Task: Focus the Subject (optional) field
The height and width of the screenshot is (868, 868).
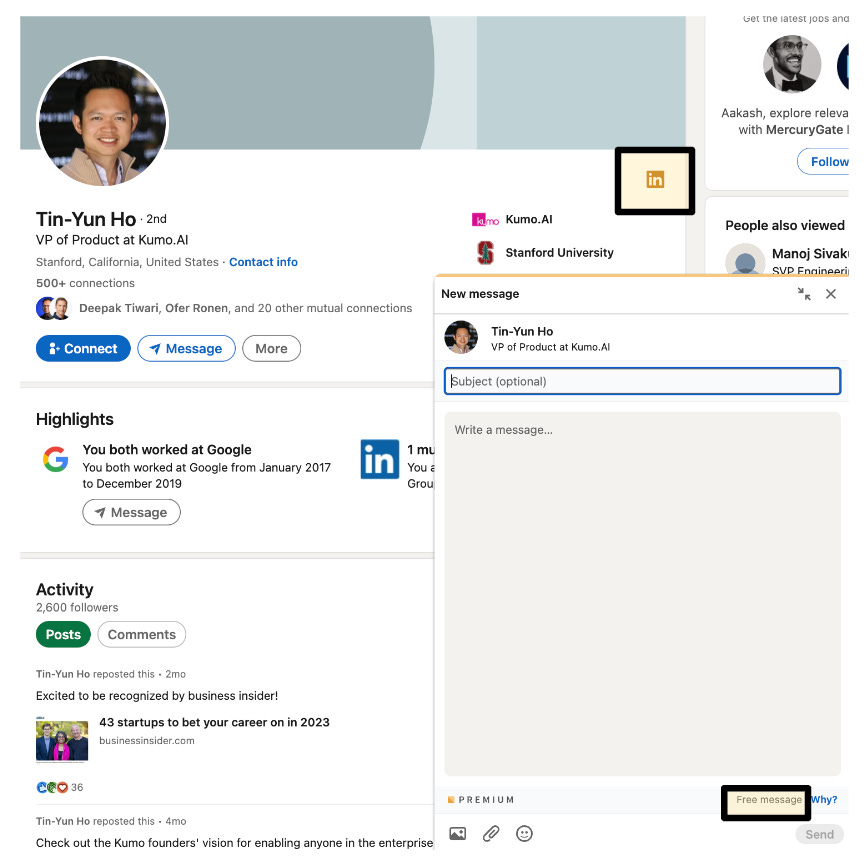Action: [642, 381]
